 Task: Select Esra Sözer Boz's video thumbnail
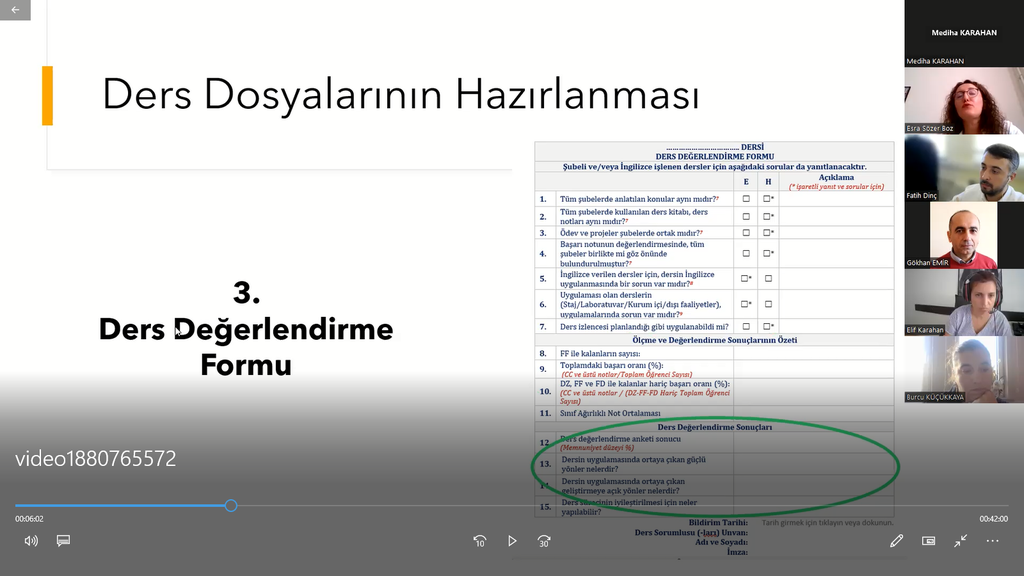coord(964,101)
